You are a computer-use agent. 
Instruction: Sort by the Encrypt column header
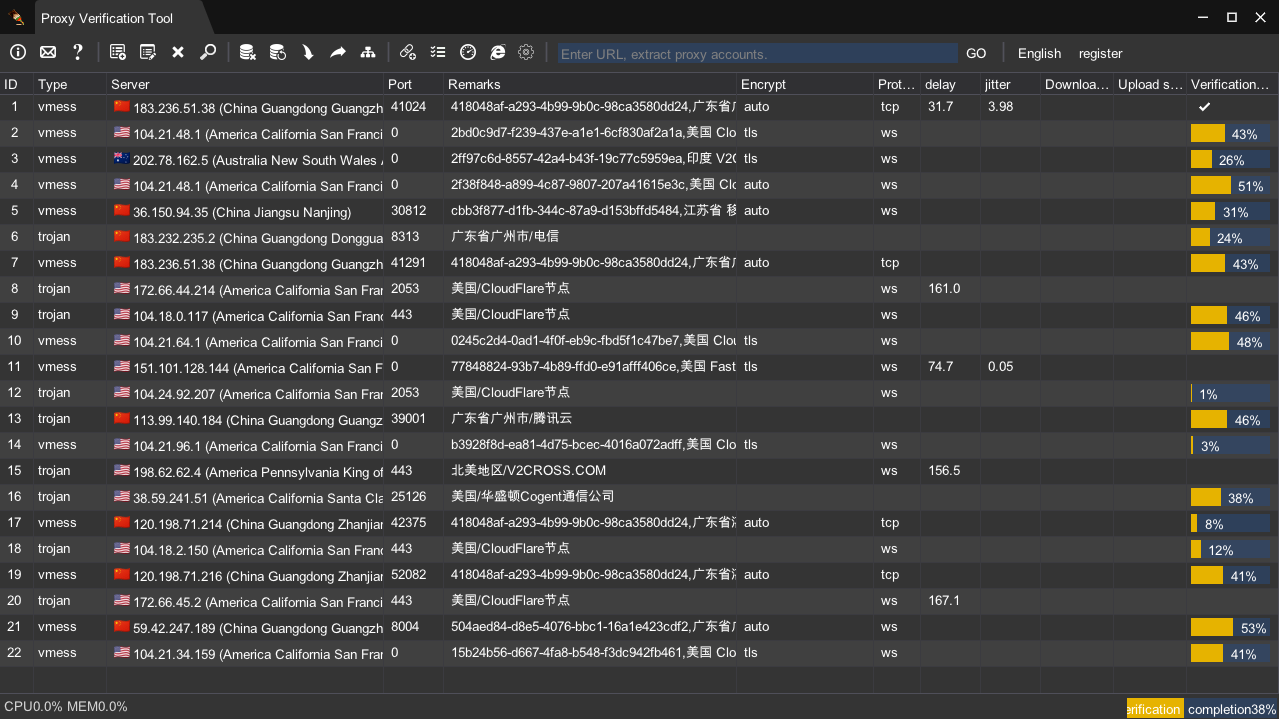click(806, 84)
